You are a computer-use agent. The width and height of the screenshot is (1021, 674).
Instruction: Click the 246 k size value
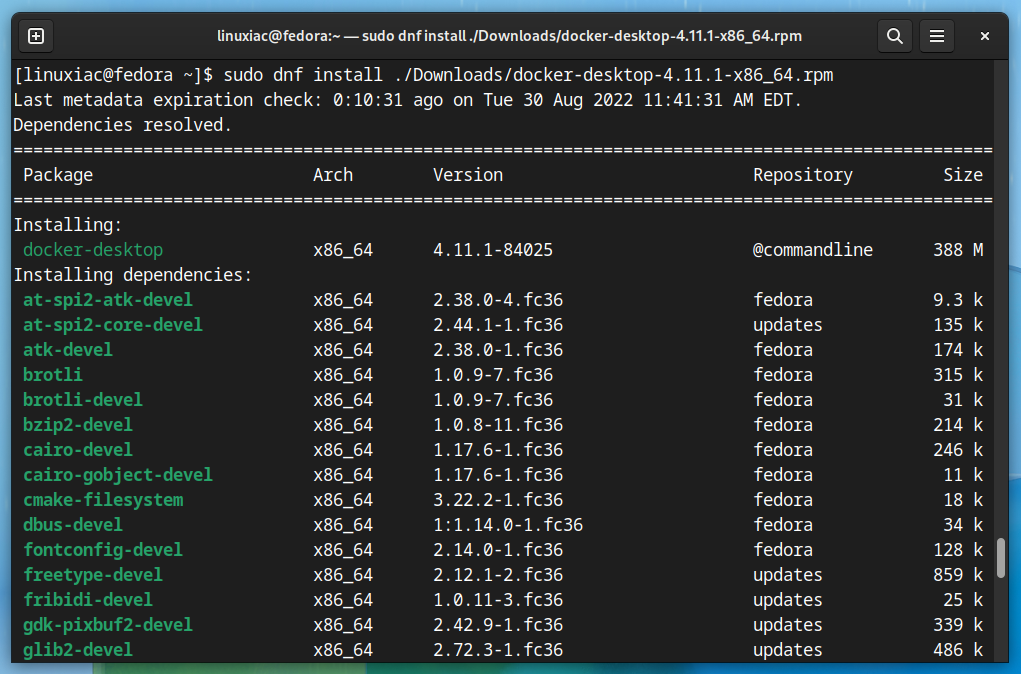[x=958, y=450]
